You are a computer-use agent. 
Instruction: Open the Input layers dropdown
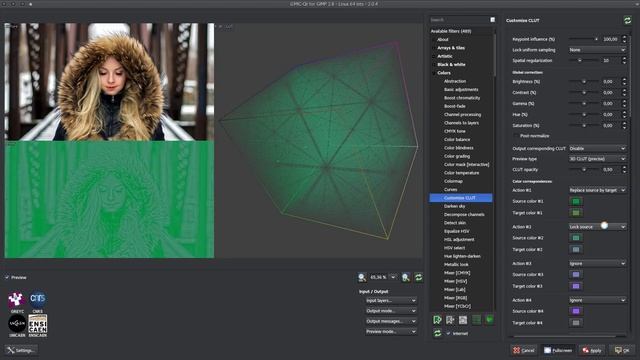tap(391, 300)
